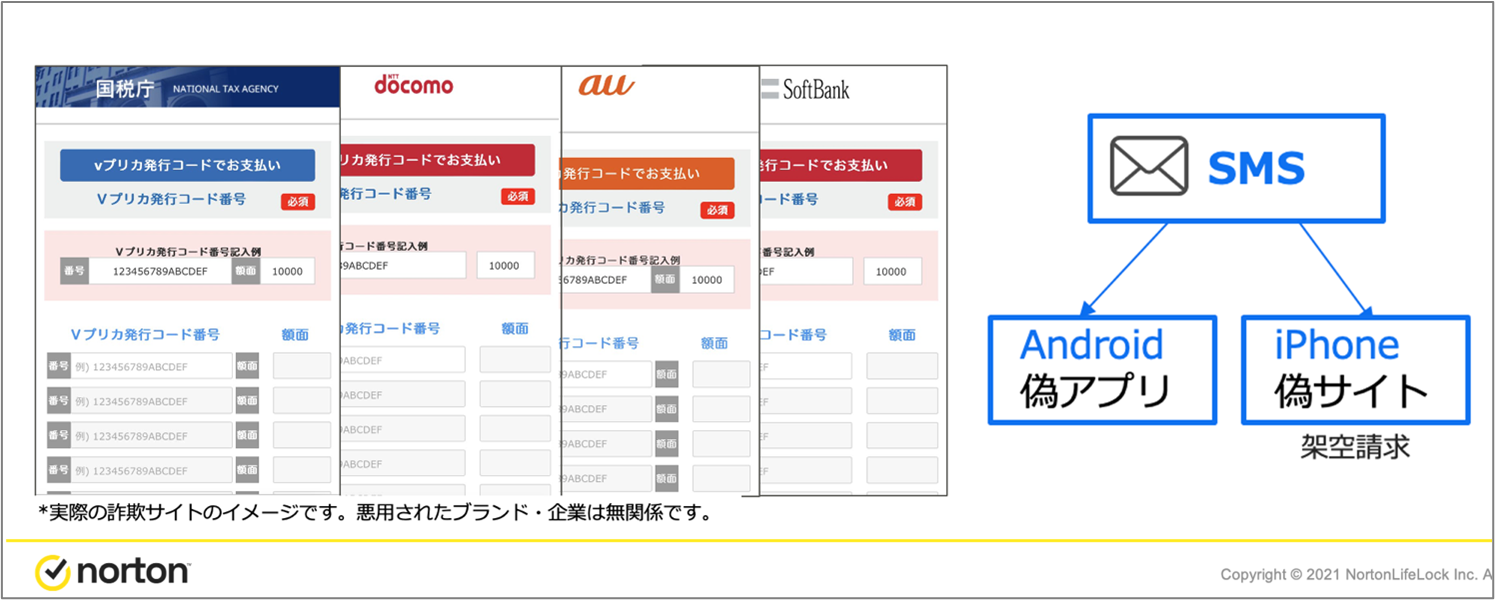Click the Vプリカ発行コード番号記入例 heading
The width and height of the screenshot is (1495, 600).
click(188, 250)
